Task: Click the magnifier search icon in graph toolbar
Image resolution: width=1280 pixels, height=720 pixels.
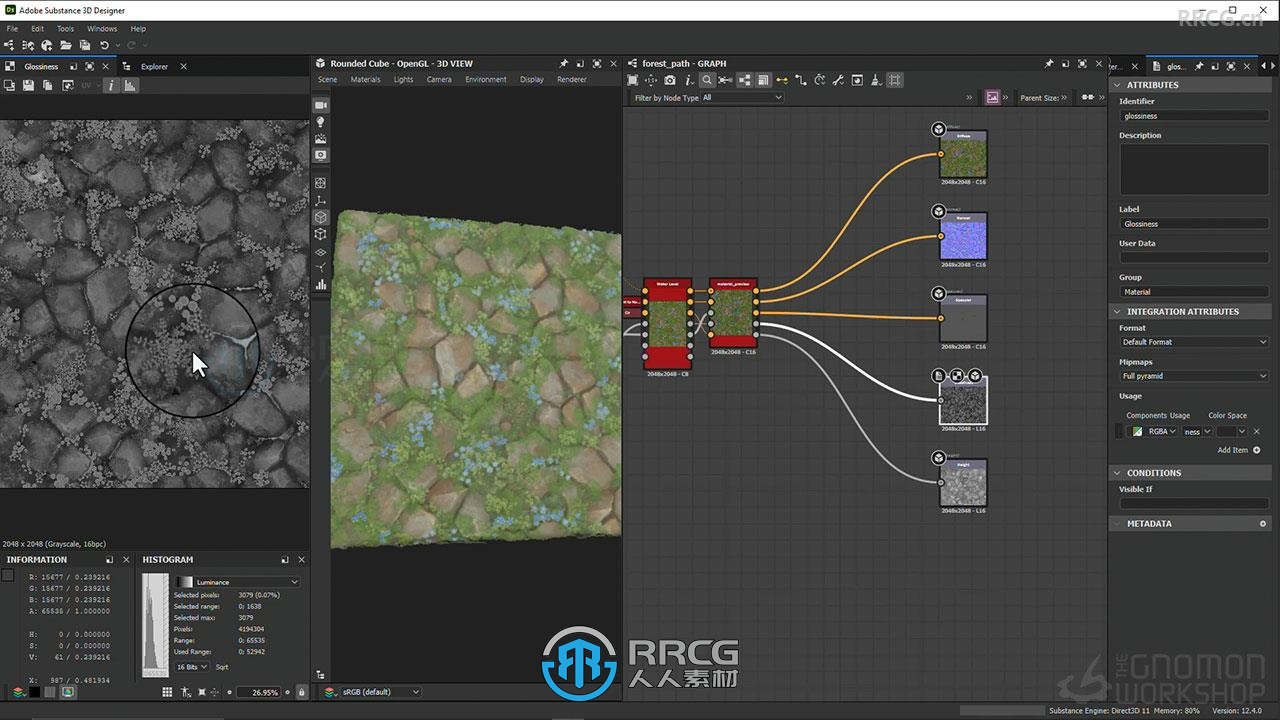Action: [x=707, y=80]
